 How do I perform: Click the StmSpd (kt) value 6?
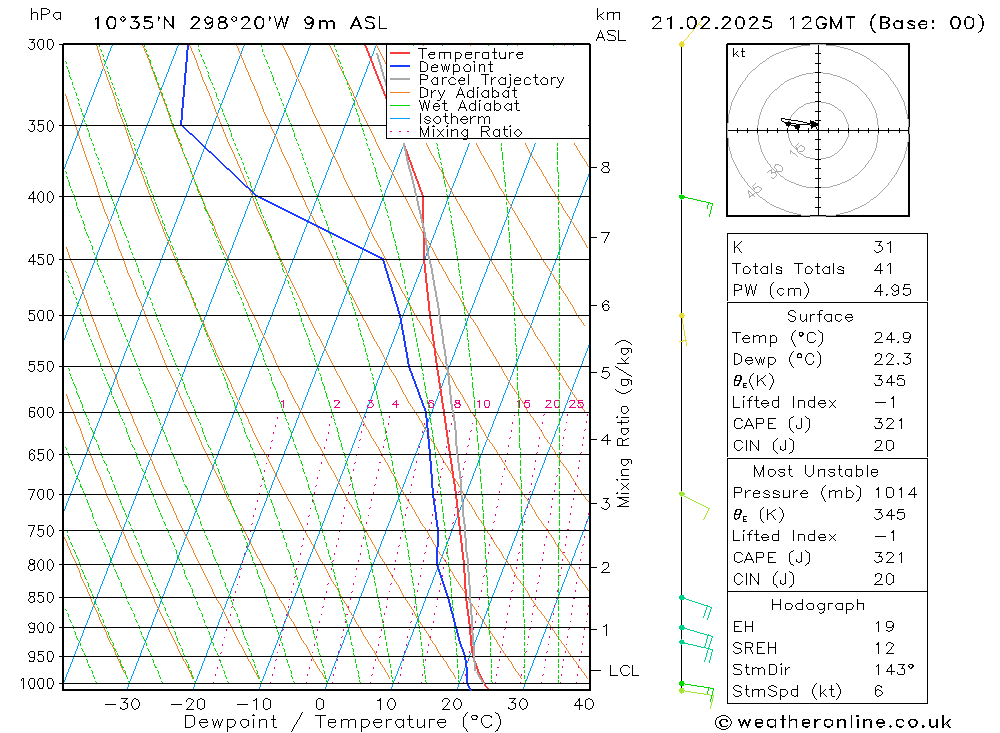879,691
